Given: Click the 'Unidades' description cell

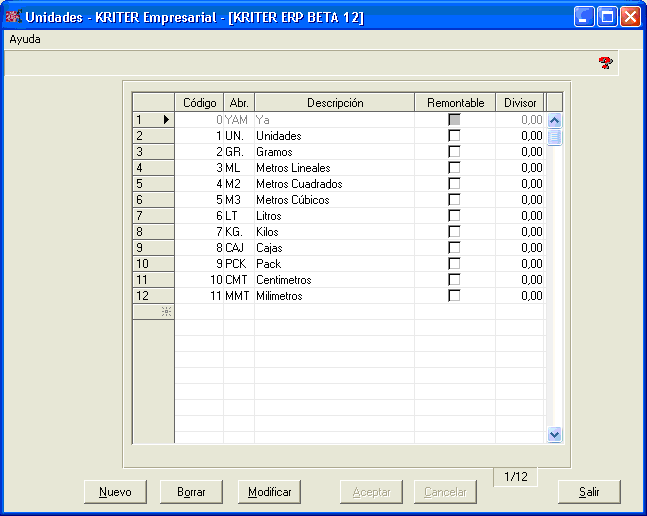Looking at the screenshot, I should [334, 136].
